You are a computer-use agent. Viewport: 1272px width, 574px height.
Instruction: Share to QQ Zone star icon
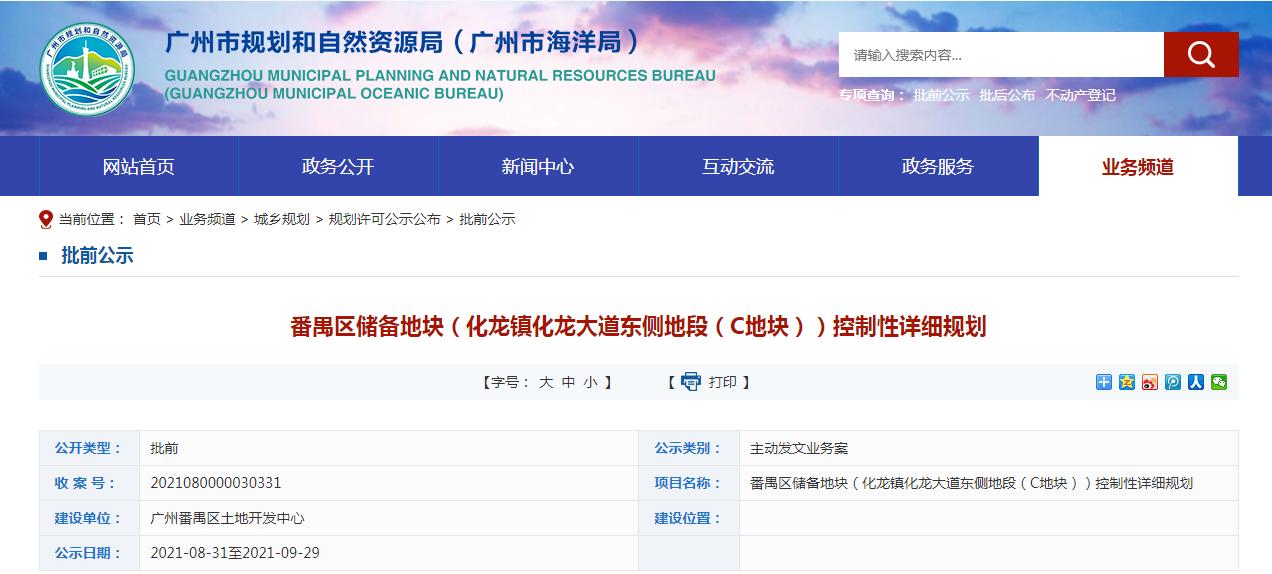coord(1127,382)
